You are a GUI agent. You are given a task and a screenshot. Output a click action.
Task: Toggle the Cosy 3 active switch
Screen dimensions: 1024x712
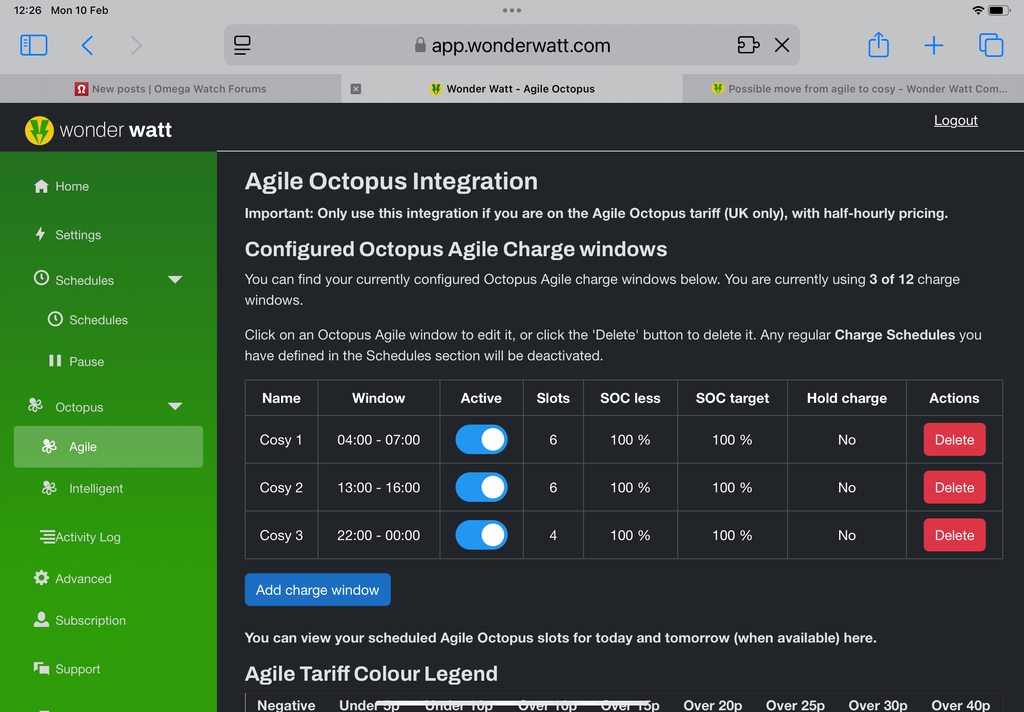(481, 535)
